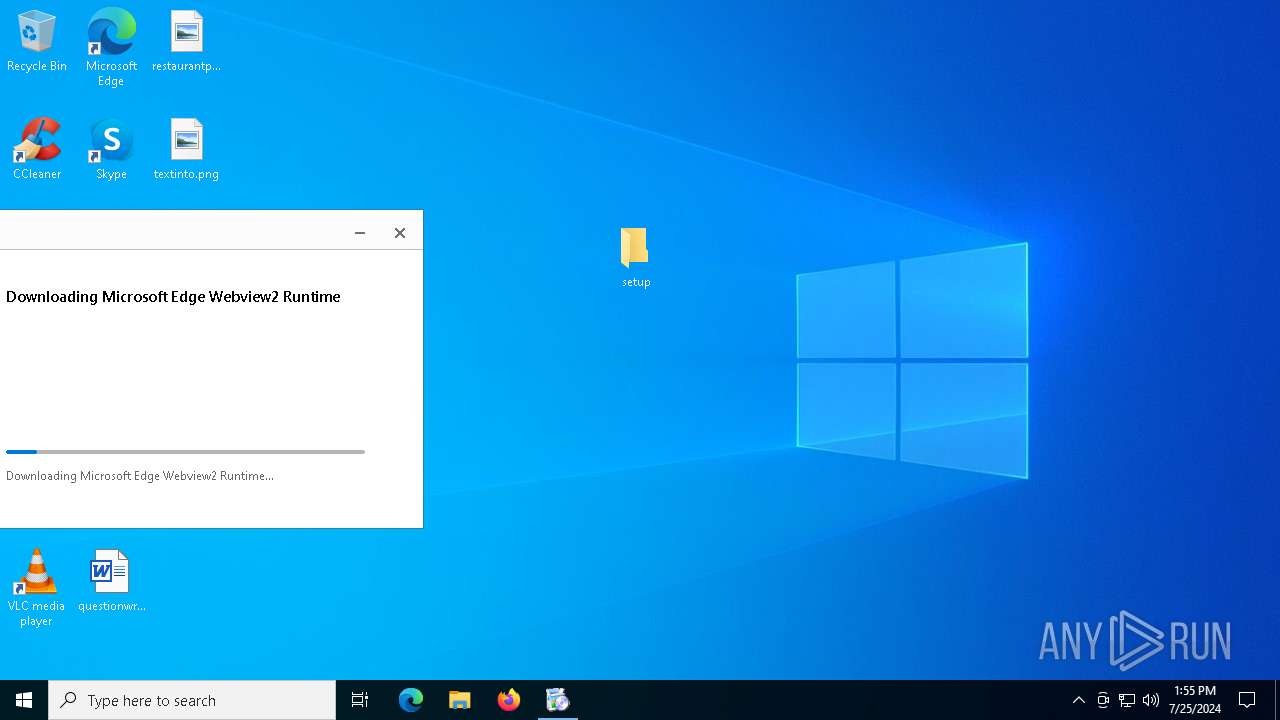Open the Action Center notifications icon
Viewport: 1280px width, 720px height.
1247,700
